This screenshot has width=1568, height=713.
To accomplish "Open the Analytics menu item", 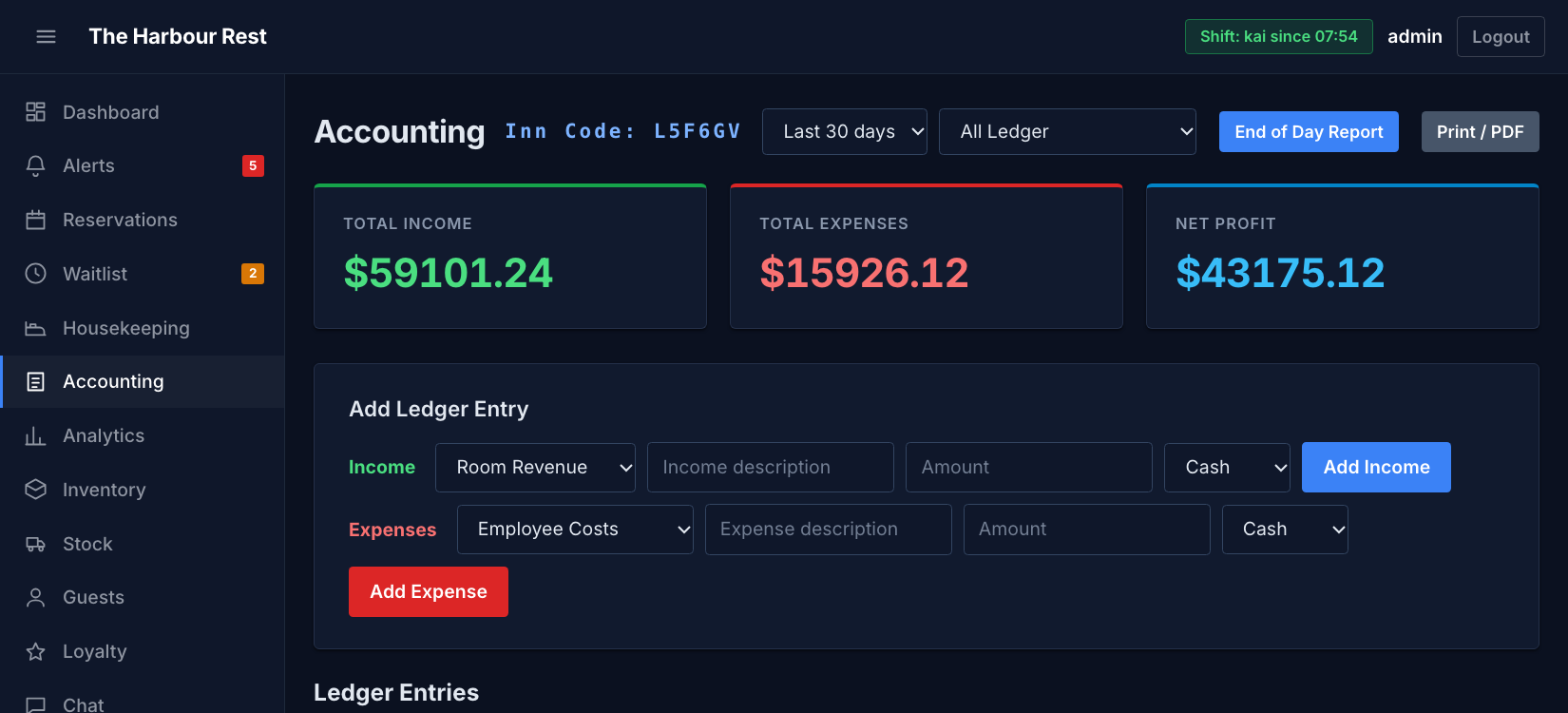I will tap(143, 435).
